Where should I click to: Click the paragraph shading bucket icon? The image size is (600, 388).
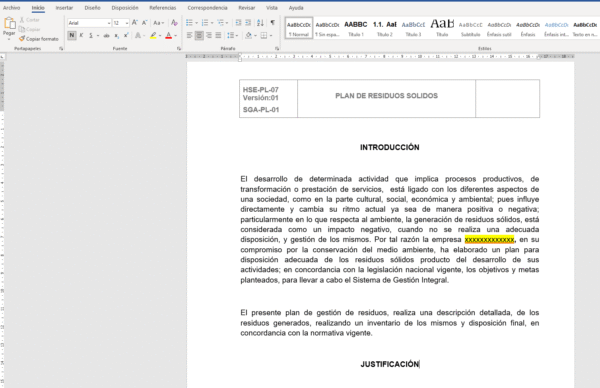(x=248, y=36)
